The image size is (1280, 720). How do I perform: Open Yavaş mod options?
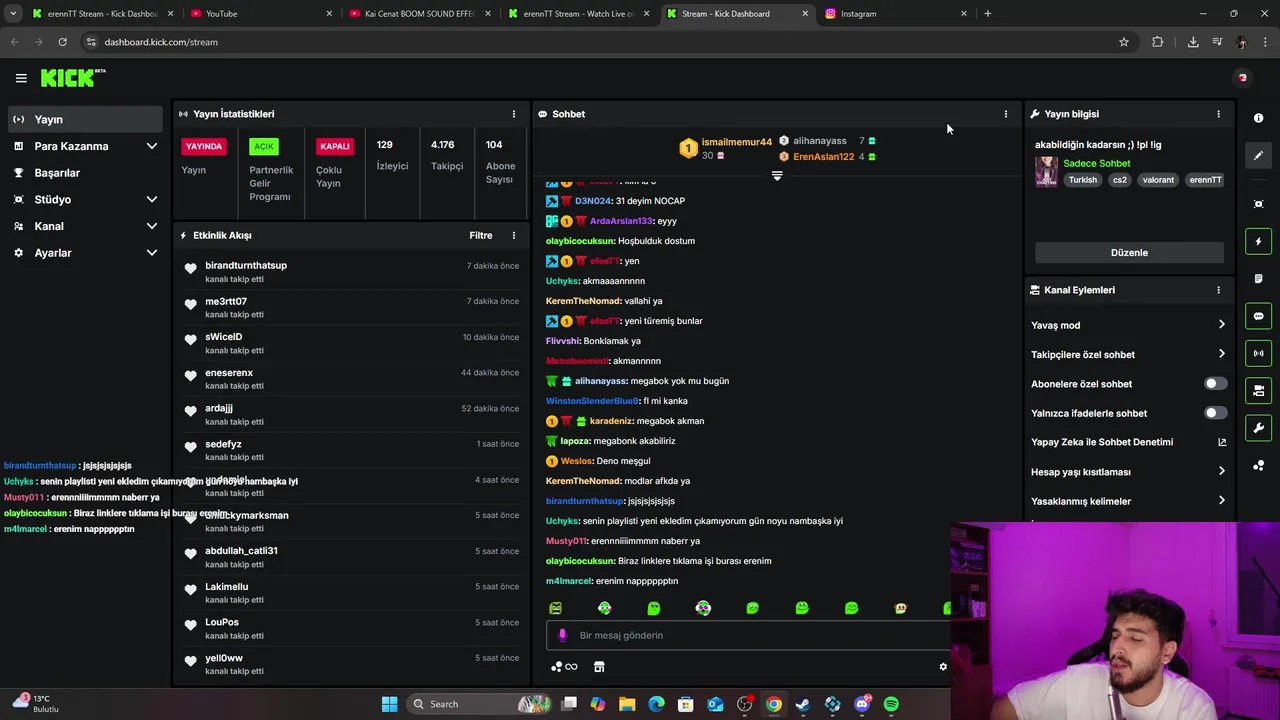click(x=1129, y=325)
